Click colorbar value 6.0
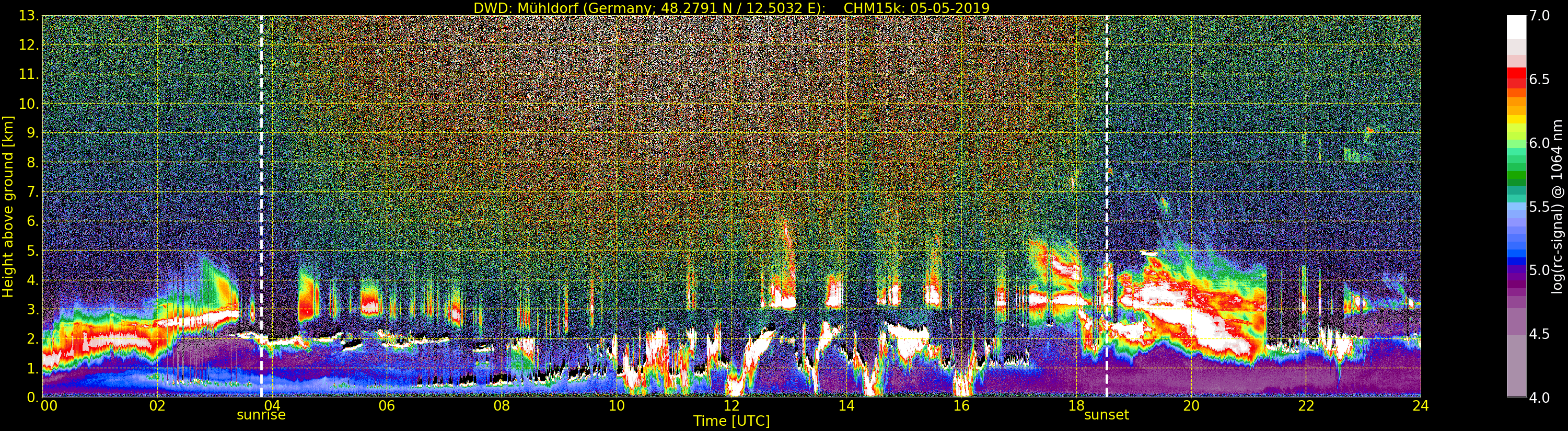Image resolution: width=1568 pixels, height=431 pixels. (x=1539, y=143)
